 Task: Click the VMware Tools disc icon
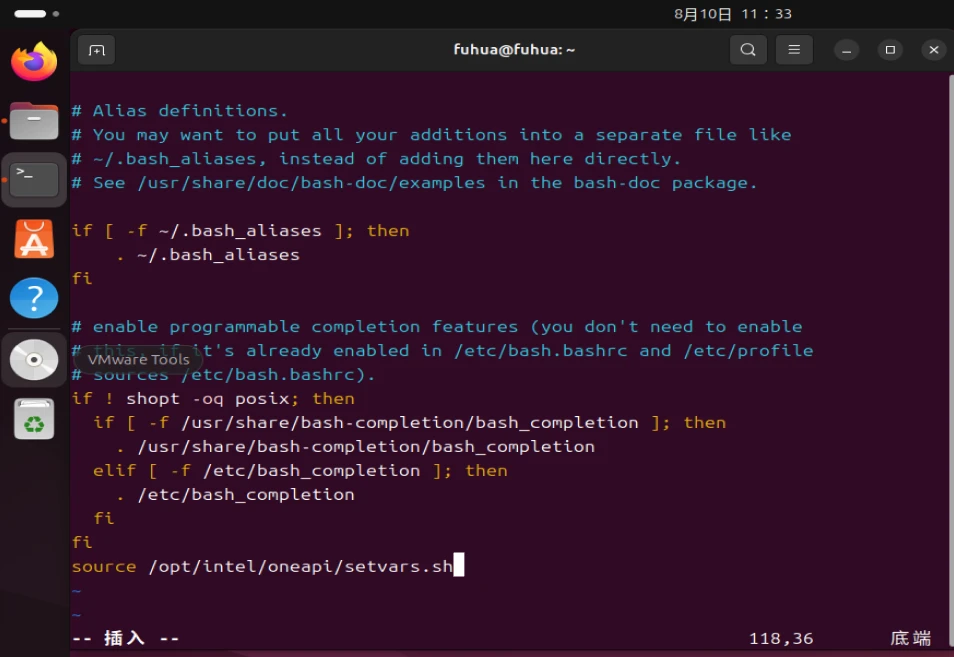[34, 360]
